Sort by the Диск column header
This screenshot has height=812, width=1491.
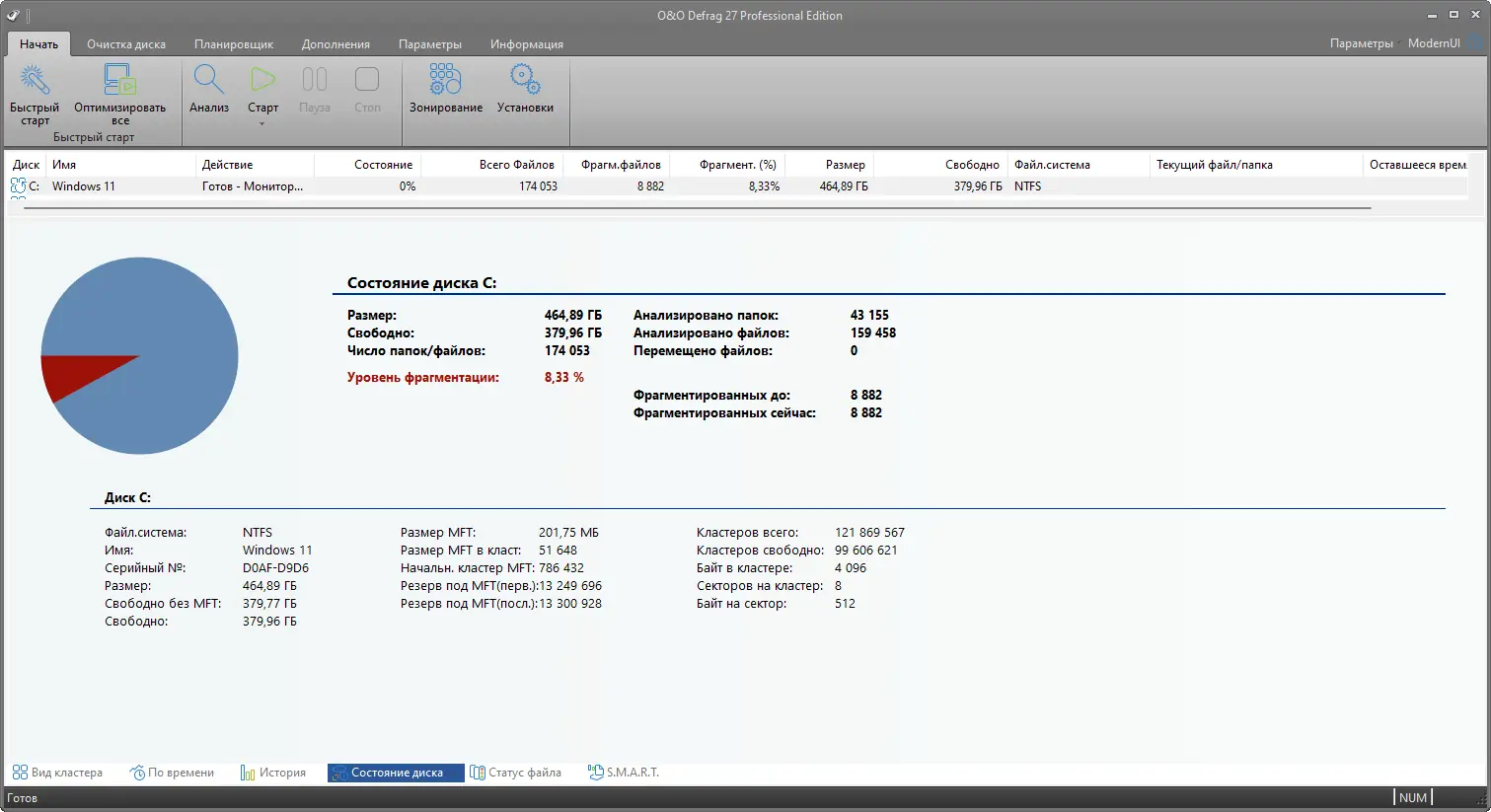point(27,165)
